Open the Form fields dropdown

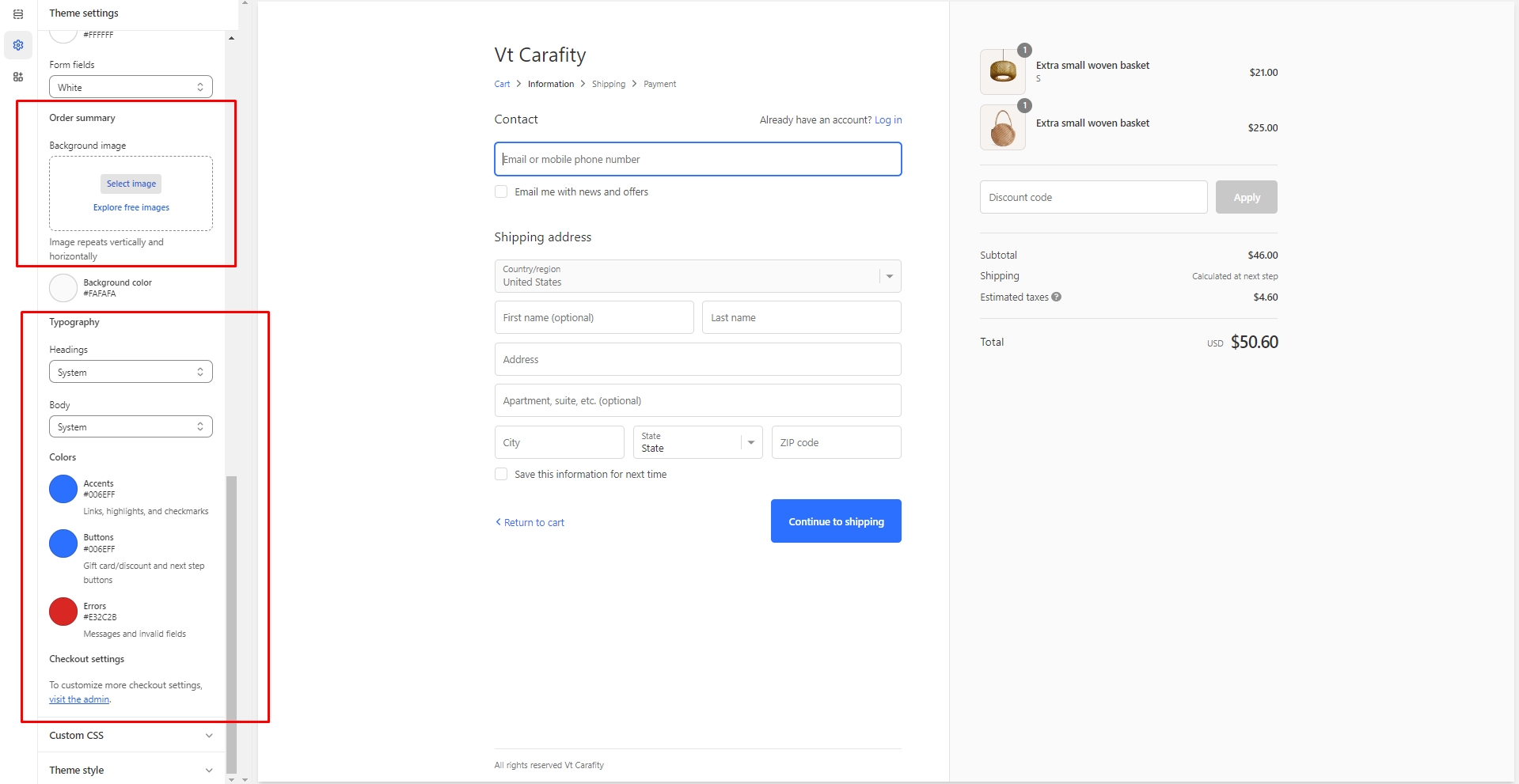pyautogui.click(x=131, y=87)
